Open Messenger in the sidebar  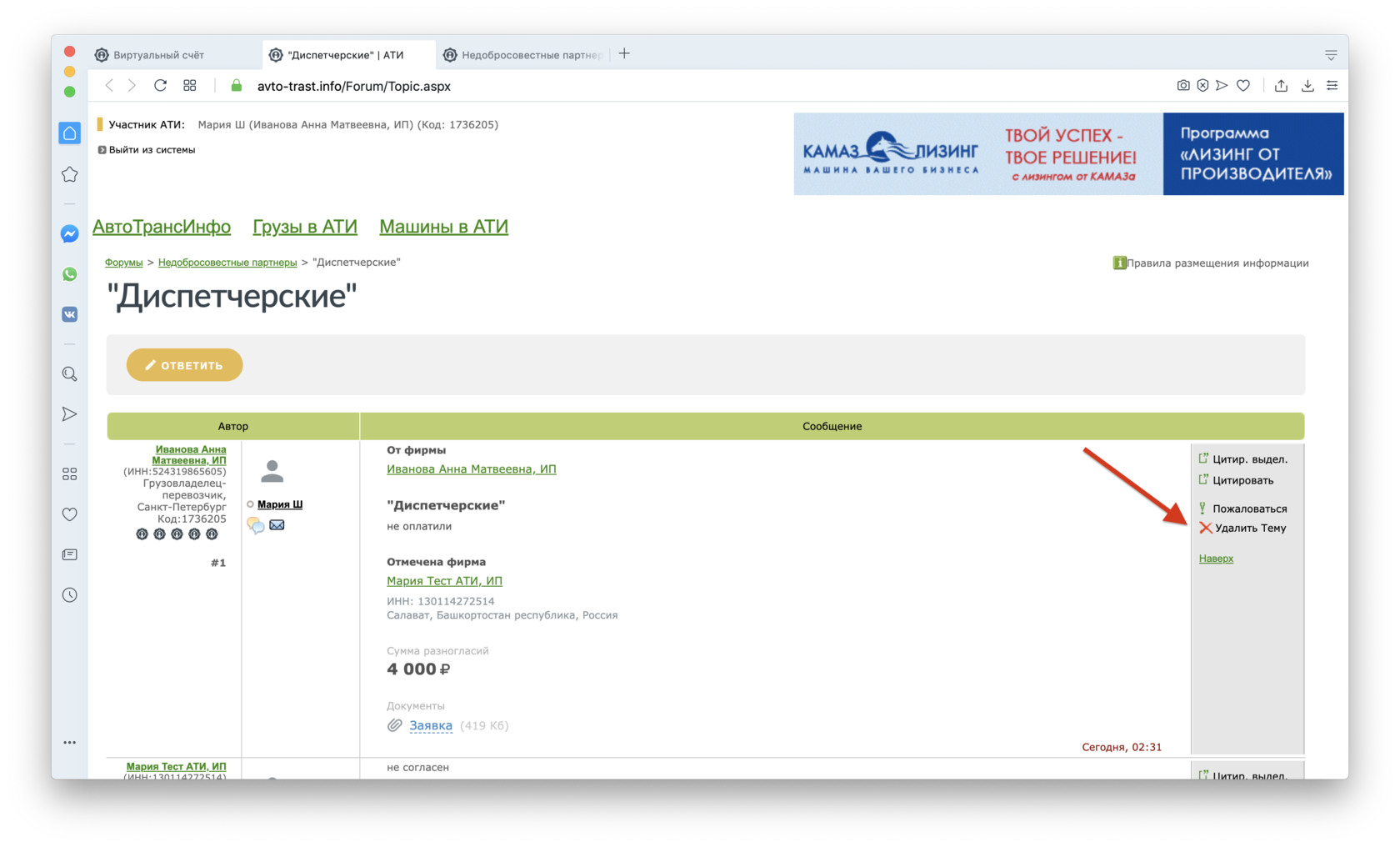coord(70,234)
